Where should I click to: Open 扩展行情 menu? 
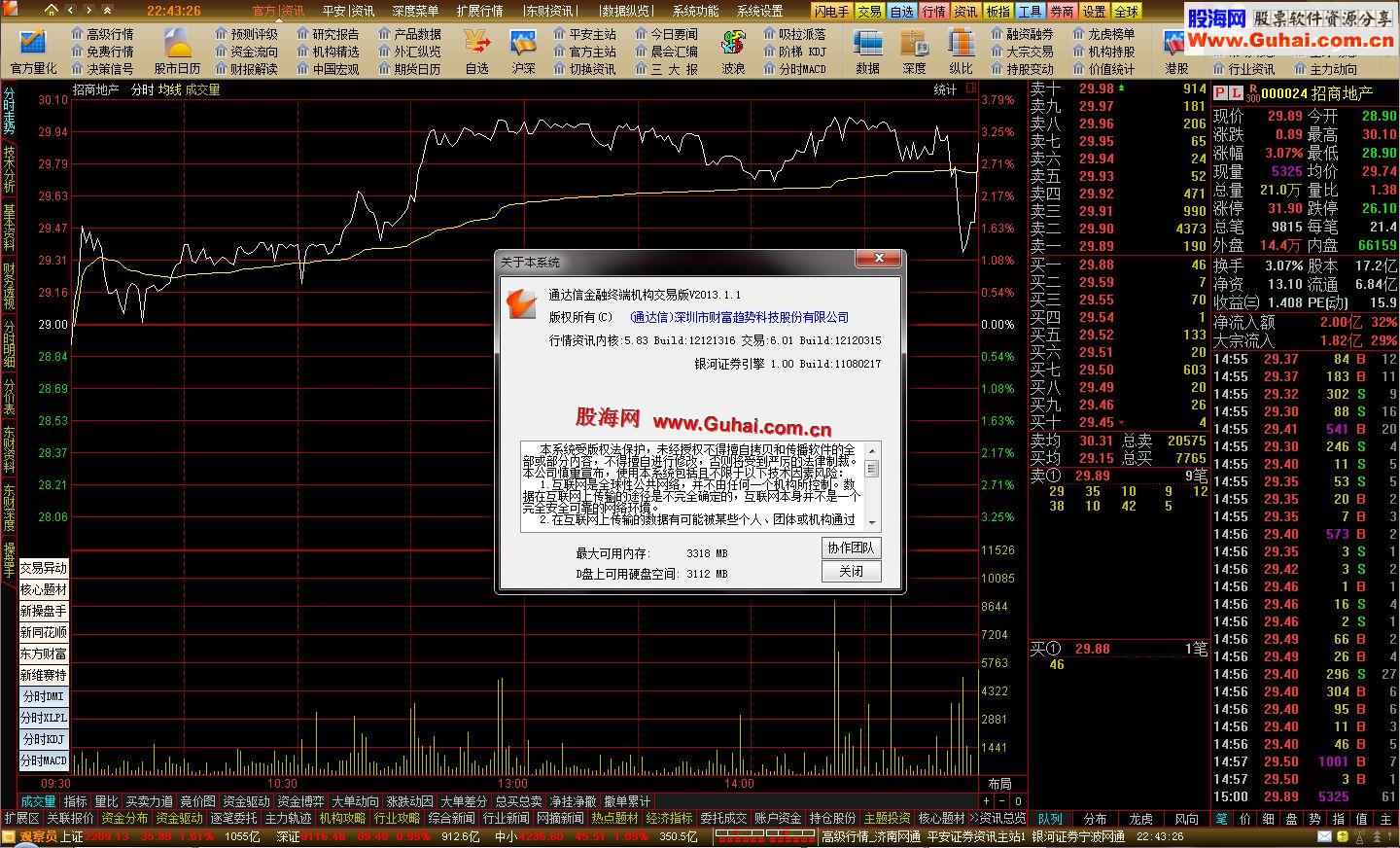479,11
